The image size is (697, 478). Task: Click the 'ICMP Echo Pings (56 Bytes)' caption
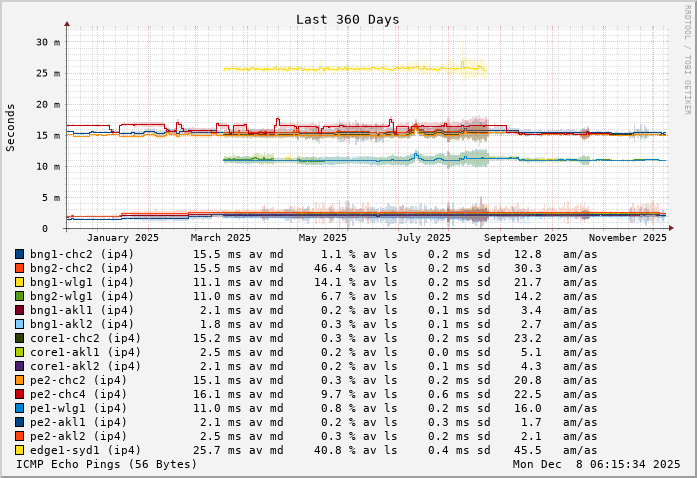[106, 464]
